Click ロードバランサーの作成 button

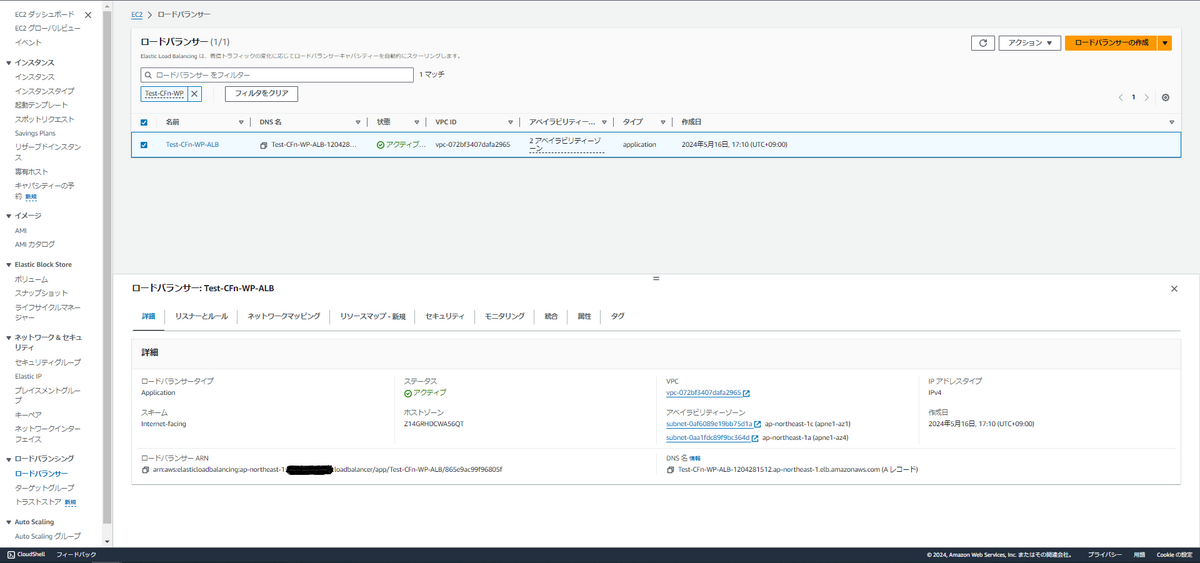[x=1110, y=43]
